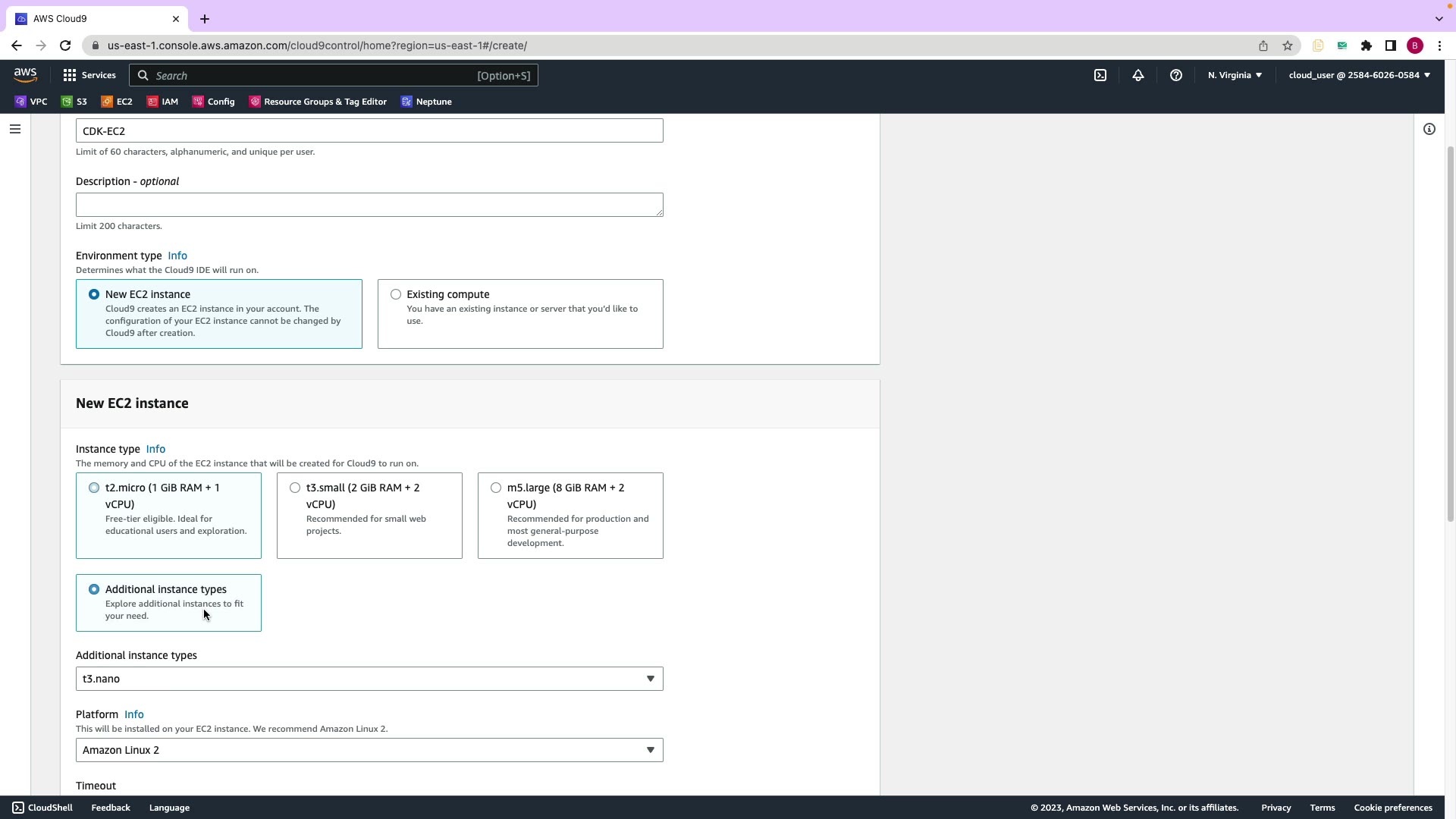Viewport: 1456px width, 819px height.
Task: Open the N. Virginia region selector
Action: [1235, 75]
